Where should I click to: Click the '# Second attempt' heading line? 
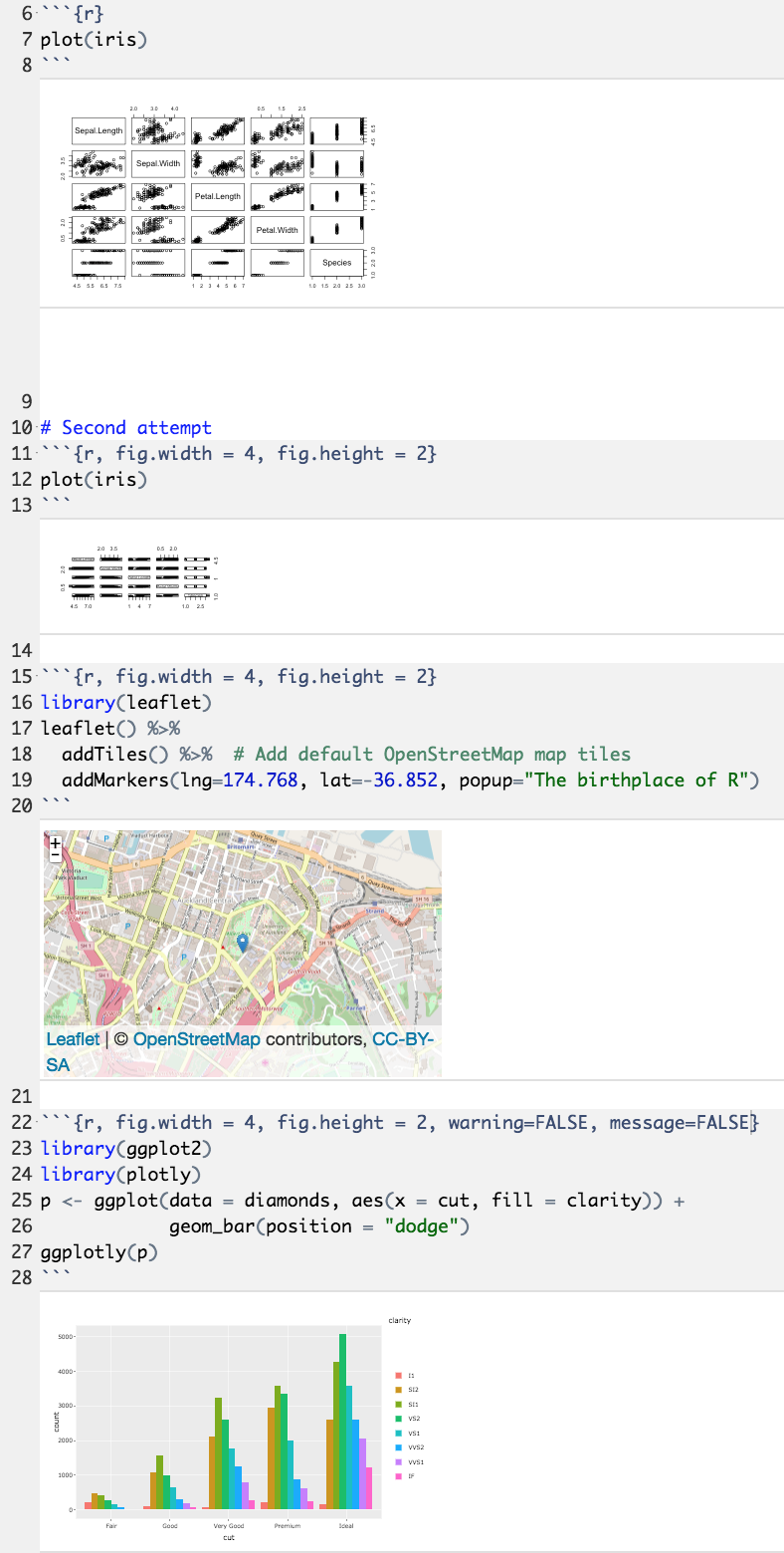125,428
